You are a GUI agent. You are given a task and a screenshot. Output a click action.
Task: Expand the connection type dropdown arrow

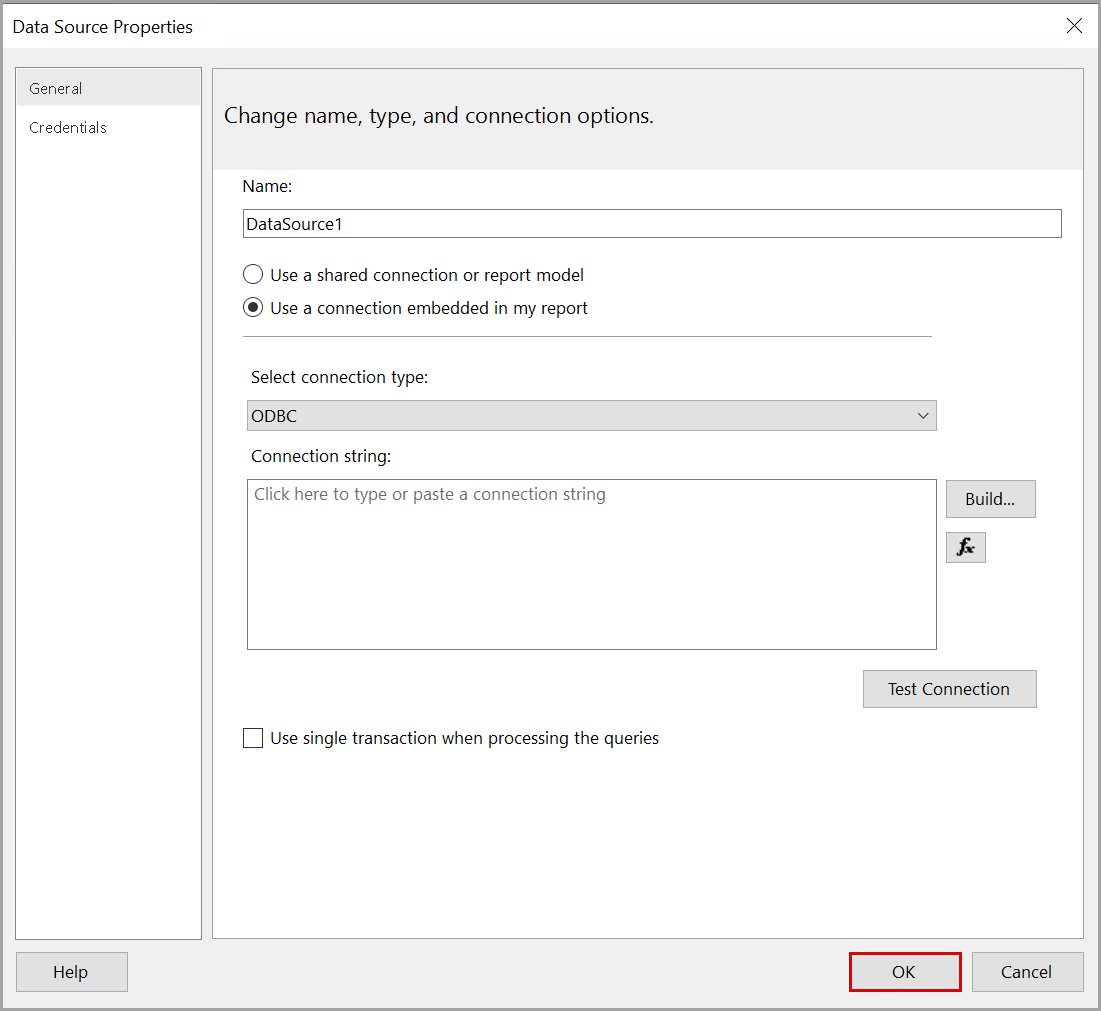coord(923,416)
